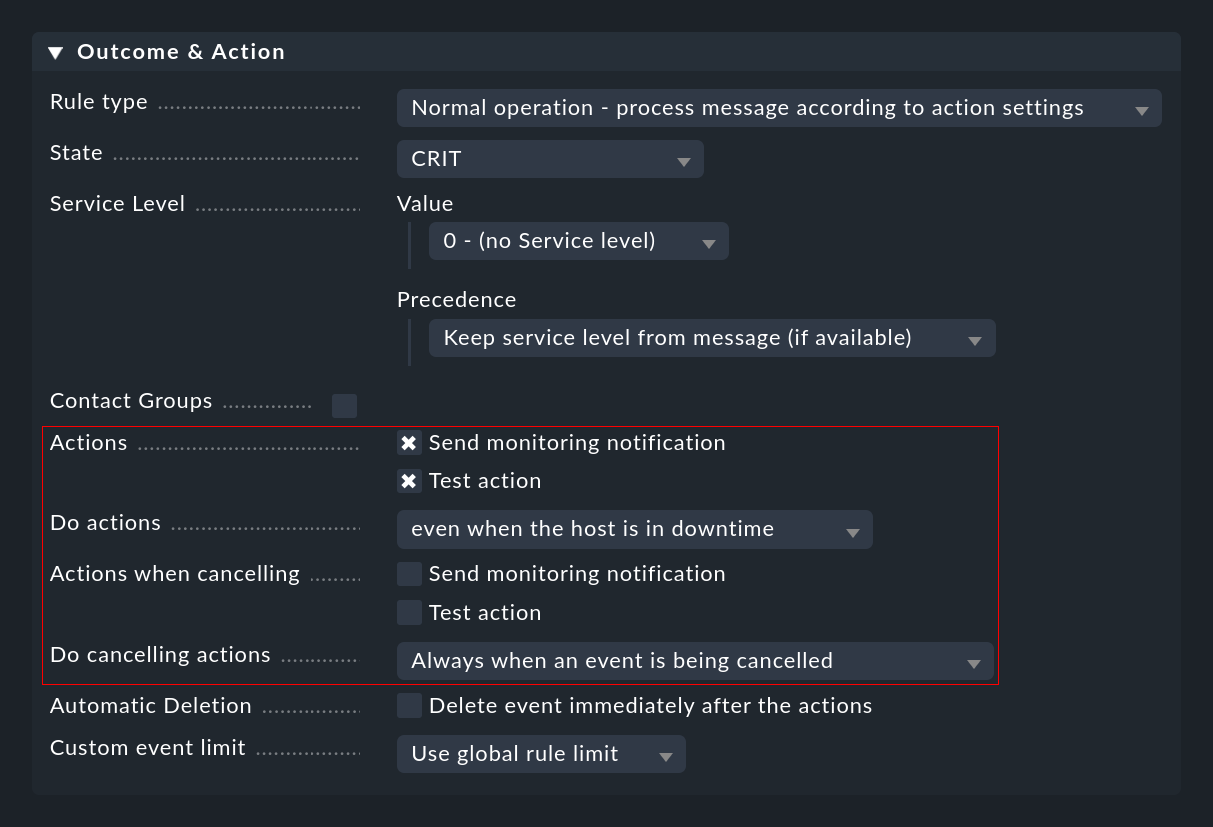The height and width of the screenshot is (827, 1213).
Task: Enable "Delete event immediately after the actions"
Action: tap(408, 705)
